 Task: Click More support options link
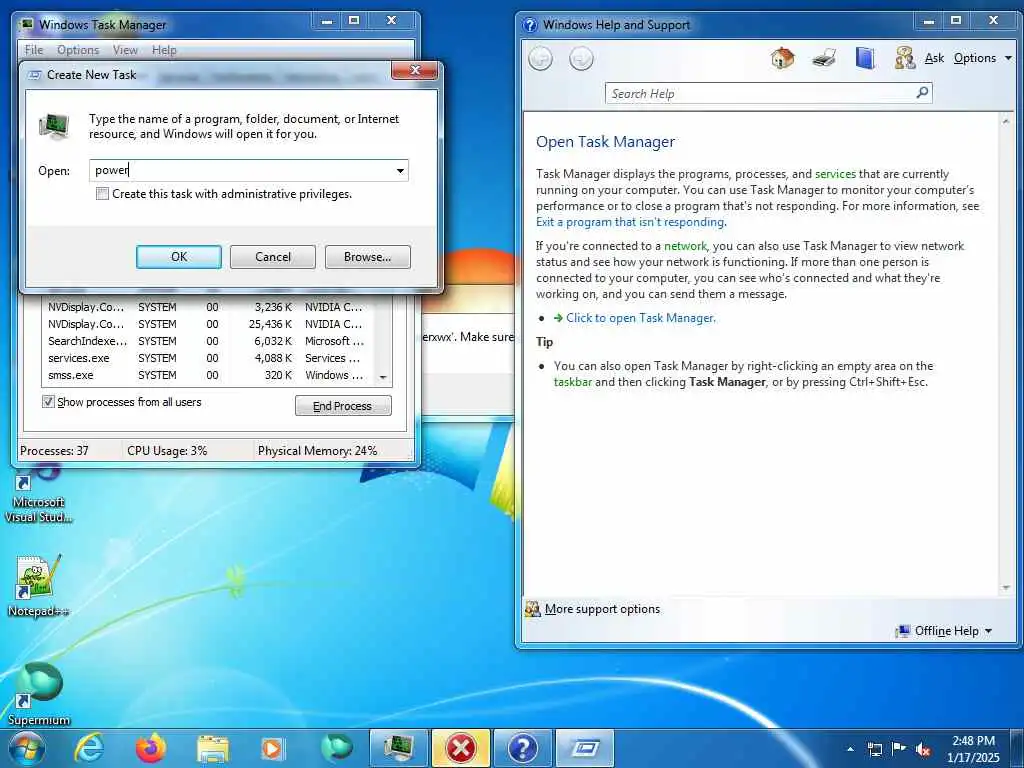tap(602, 609)
